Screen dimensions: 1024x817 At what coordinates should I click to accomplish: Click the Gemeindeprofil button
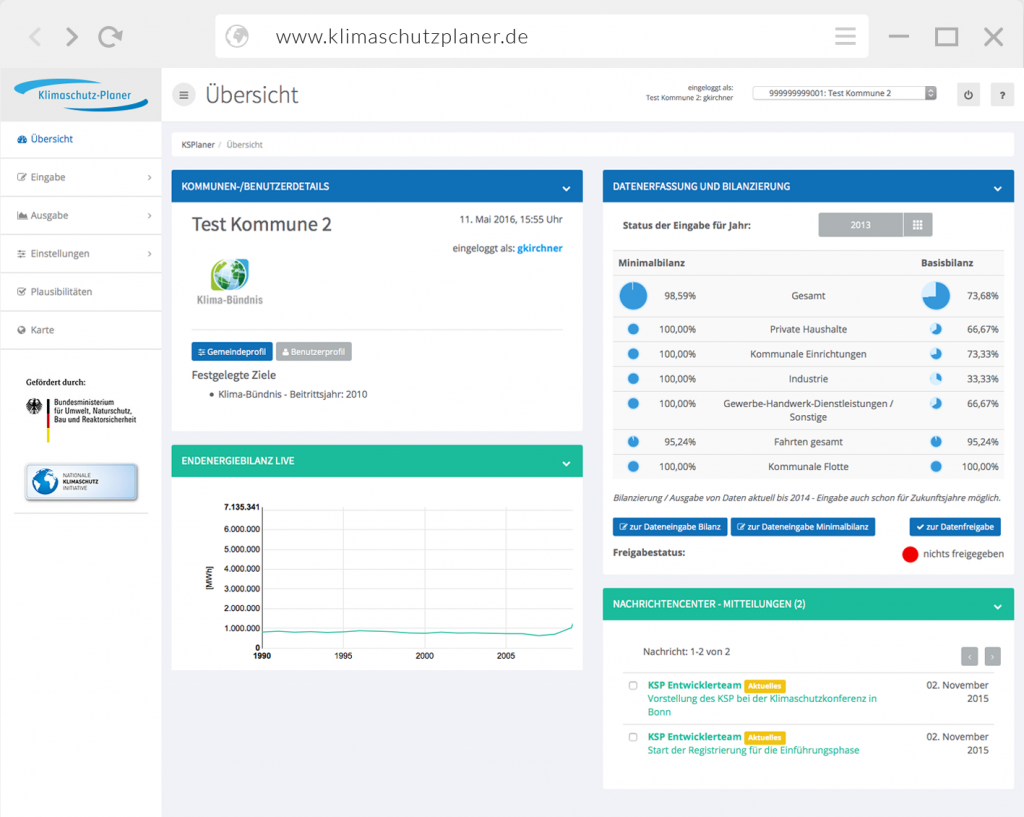(232, 352)
